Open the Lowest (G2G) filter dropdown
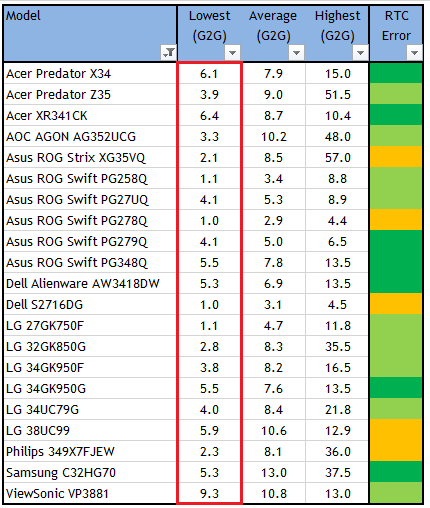The width and height of the screenshot is (430, 508). click(232, 53)
